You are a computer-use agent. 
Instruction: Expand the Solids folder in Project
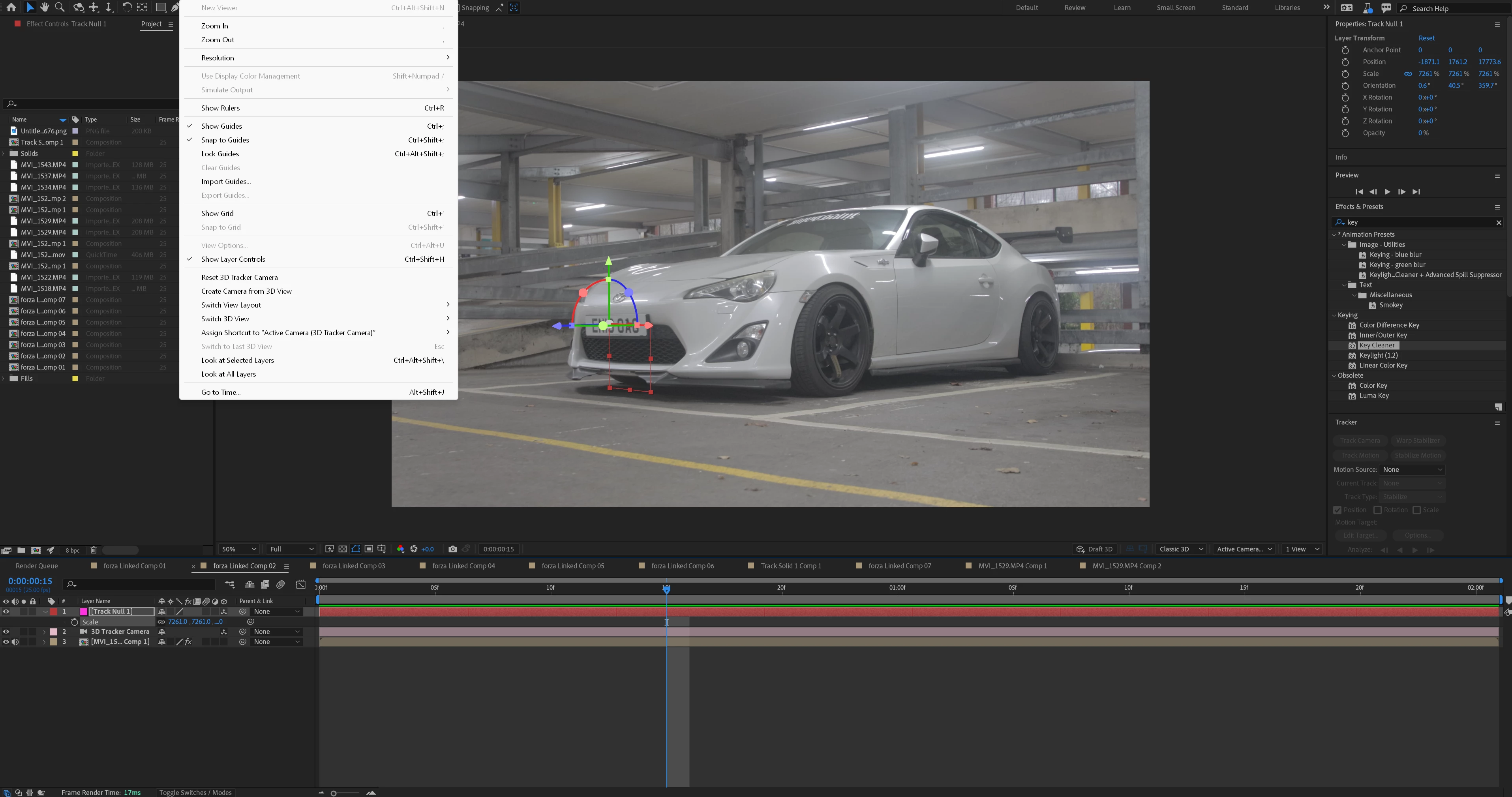point(4,154)
